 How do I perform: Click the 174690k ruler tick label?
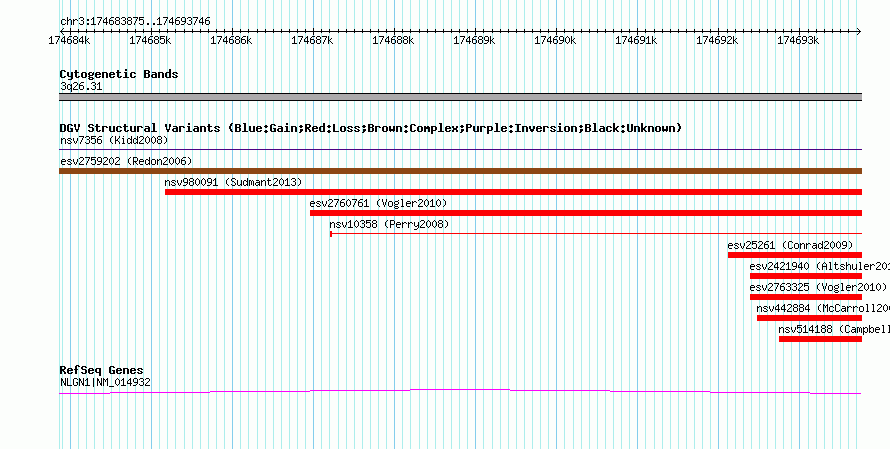(x=555, y=40)
